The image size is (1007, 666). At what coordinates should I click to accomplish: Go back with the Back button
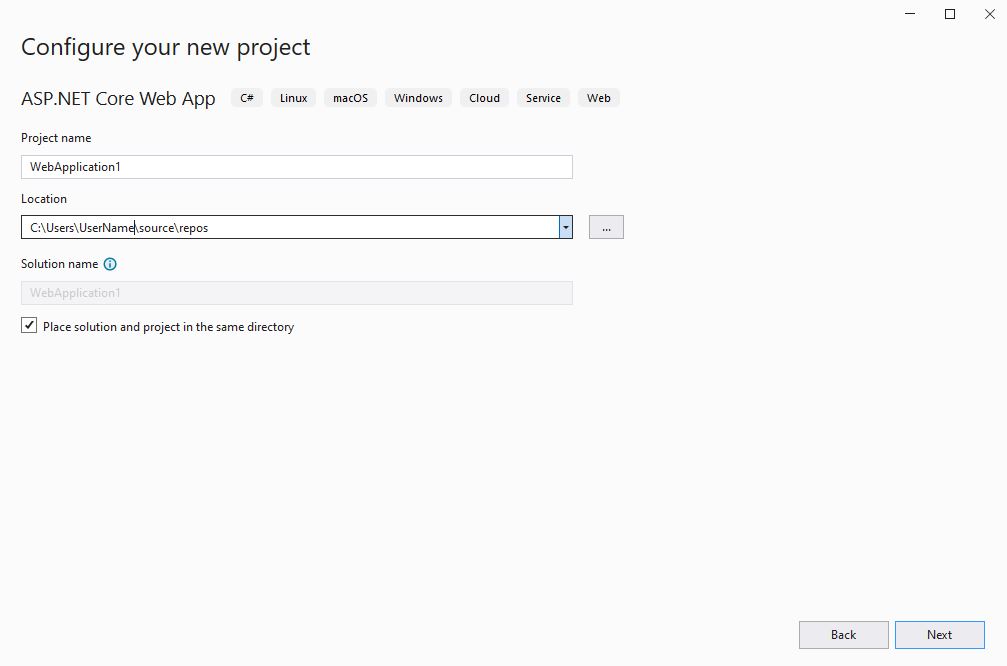tap(843, 635)
